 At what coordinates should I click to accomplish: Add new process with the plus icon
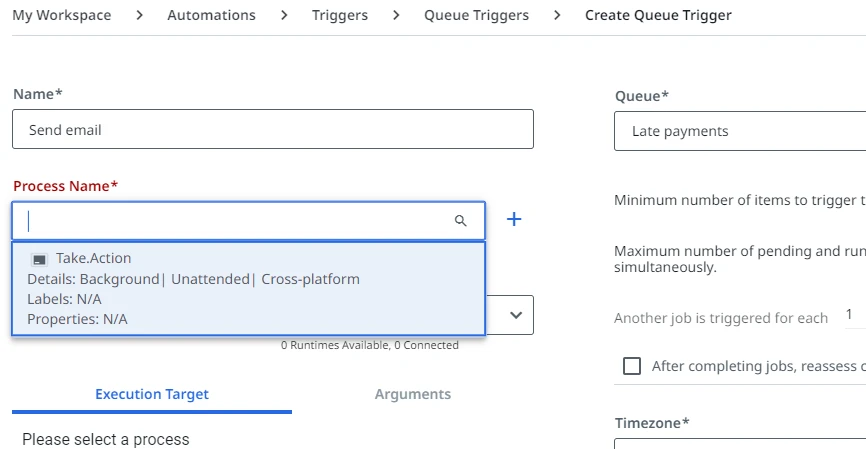pos(514,219)
